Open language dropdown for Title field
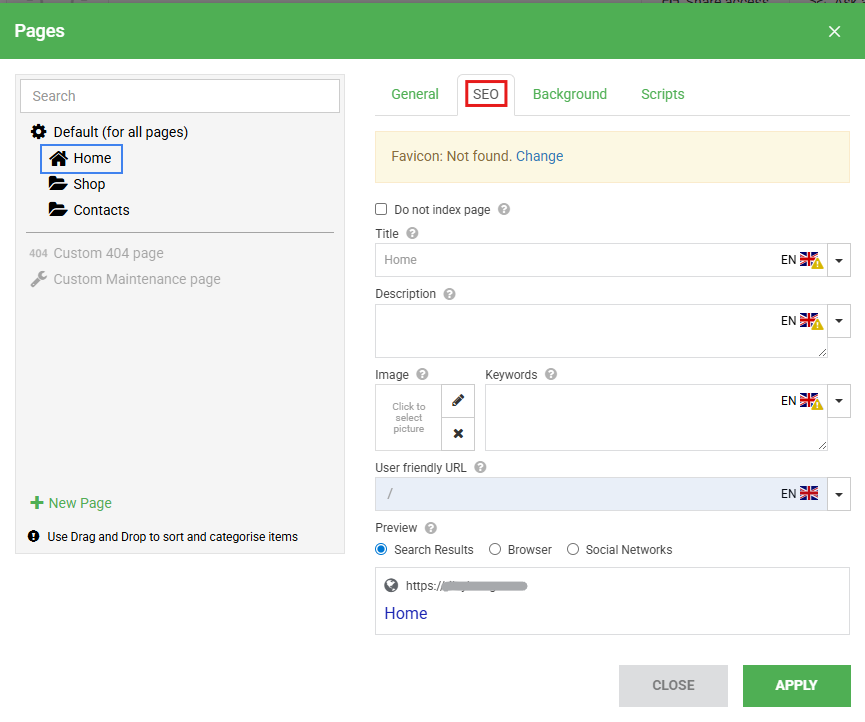The height and width of the screenshot is (722, 865). [x=839, y=260]
